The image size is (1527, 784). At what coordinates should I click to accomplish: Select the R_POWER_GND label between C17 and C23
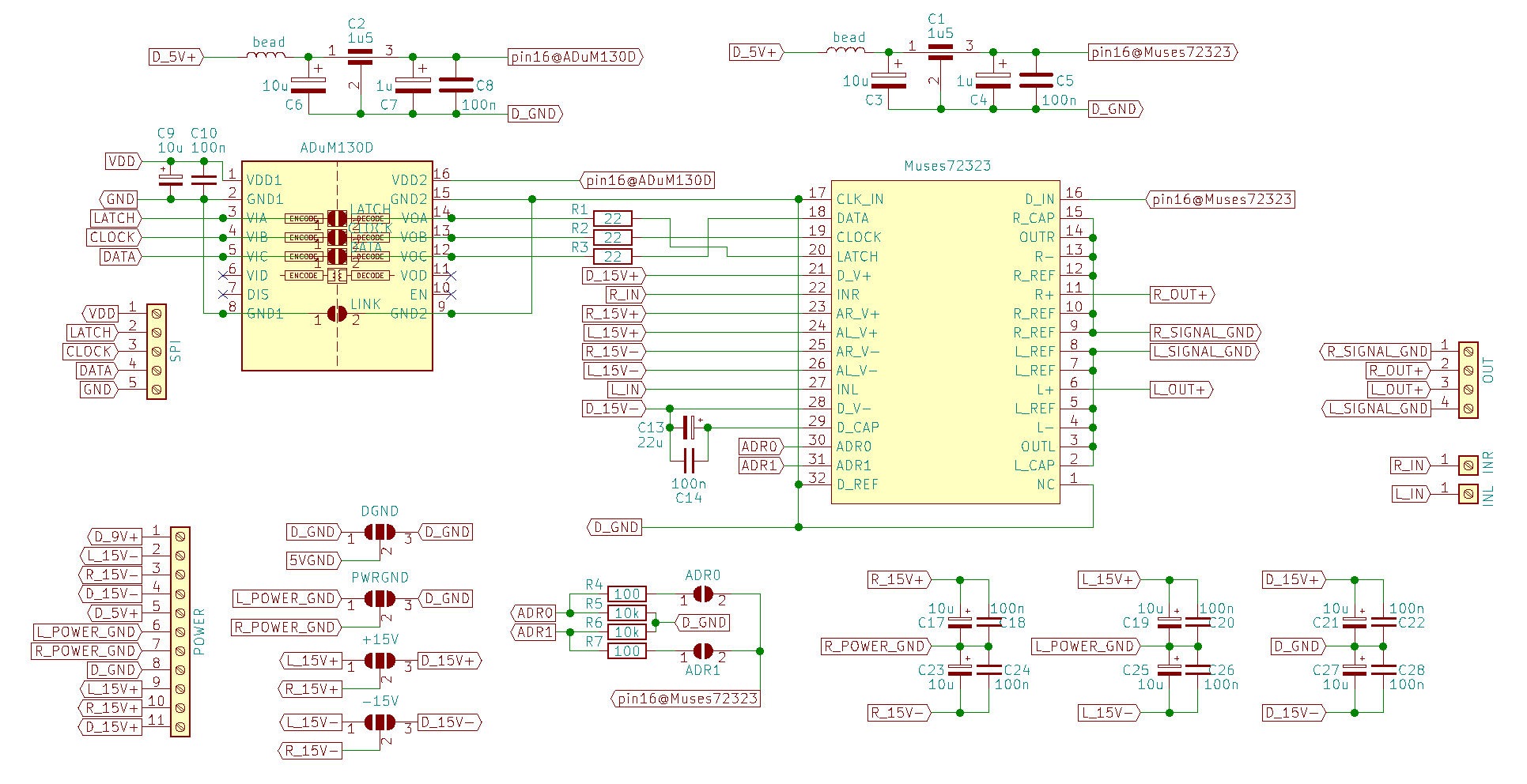[x=875, y=646]
